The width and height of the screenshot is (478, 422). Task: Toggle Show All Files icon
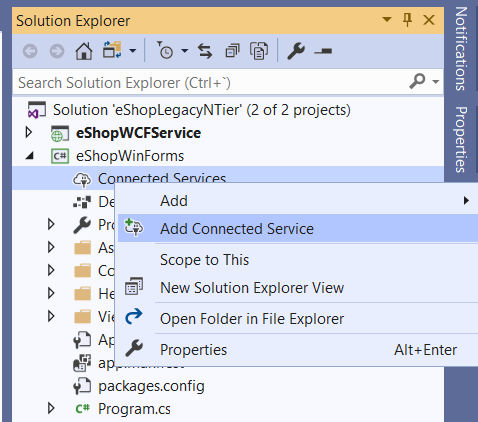tap(259, 51)
